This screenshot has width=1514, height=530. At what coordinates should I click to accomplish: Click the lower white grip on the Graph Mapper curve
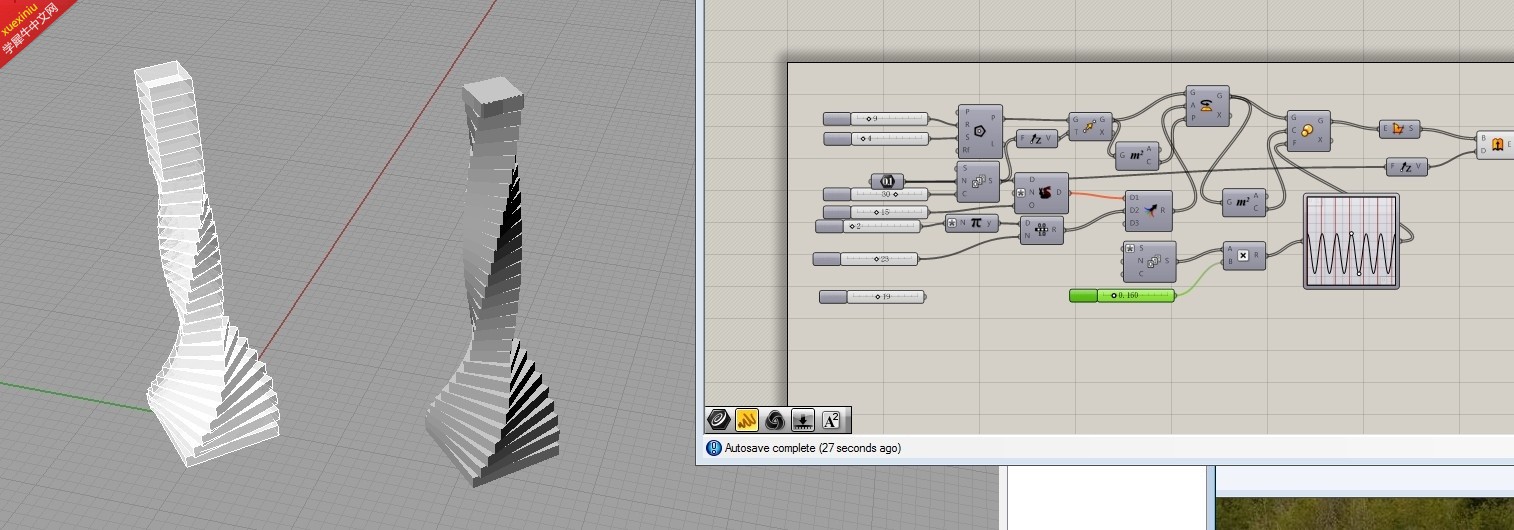pos(1360,274)
